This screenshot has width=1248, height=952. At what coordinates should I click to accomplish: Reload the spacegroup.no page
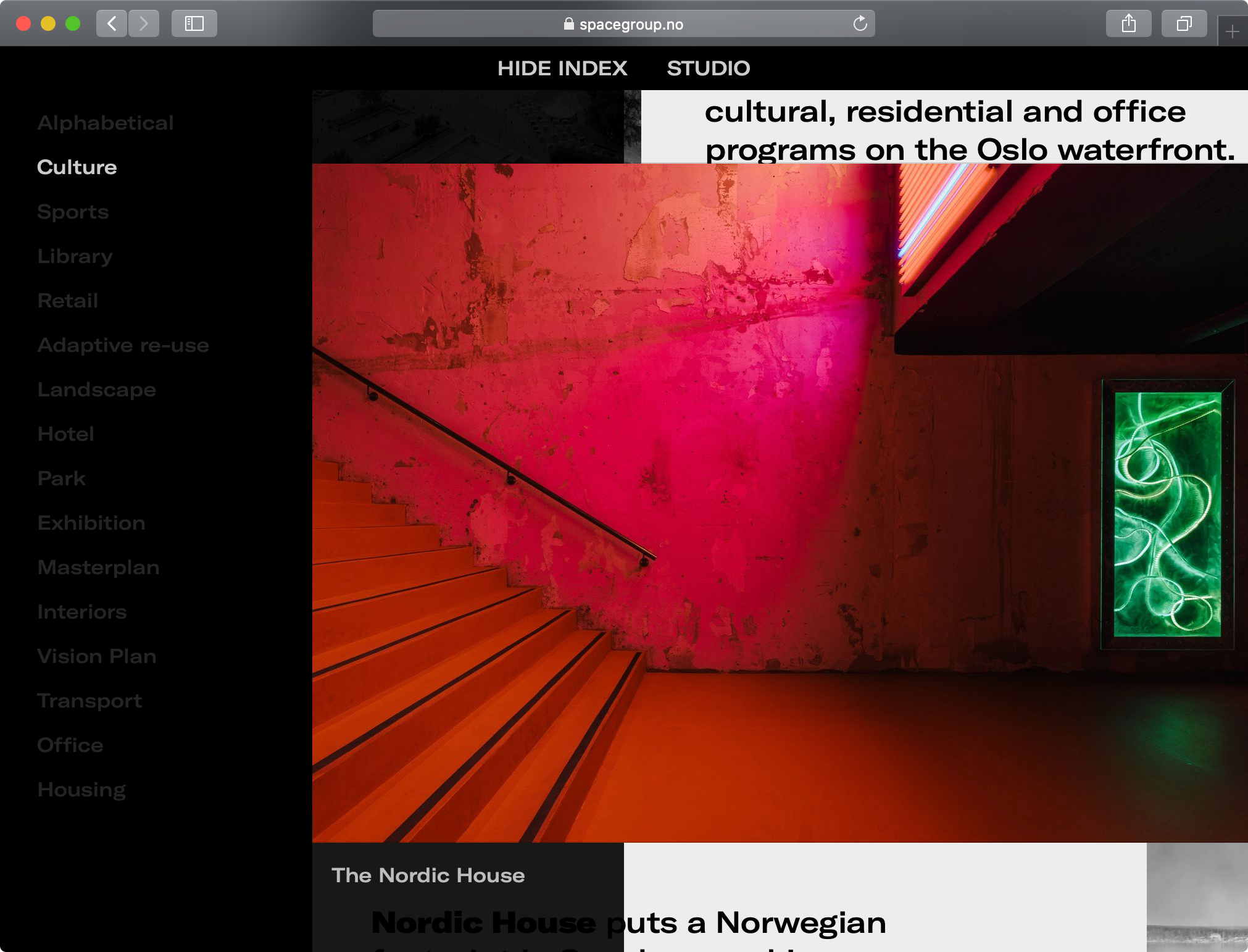tap(860, 24)
